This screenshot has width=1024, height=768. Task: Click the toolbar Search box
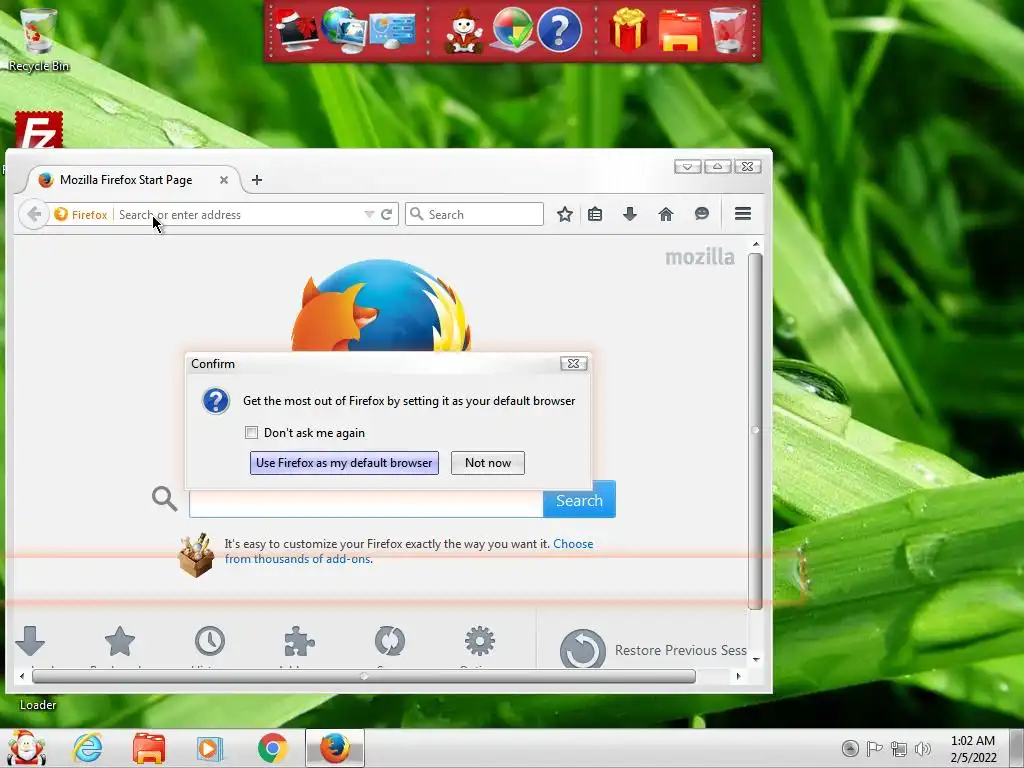click(475, 214)
